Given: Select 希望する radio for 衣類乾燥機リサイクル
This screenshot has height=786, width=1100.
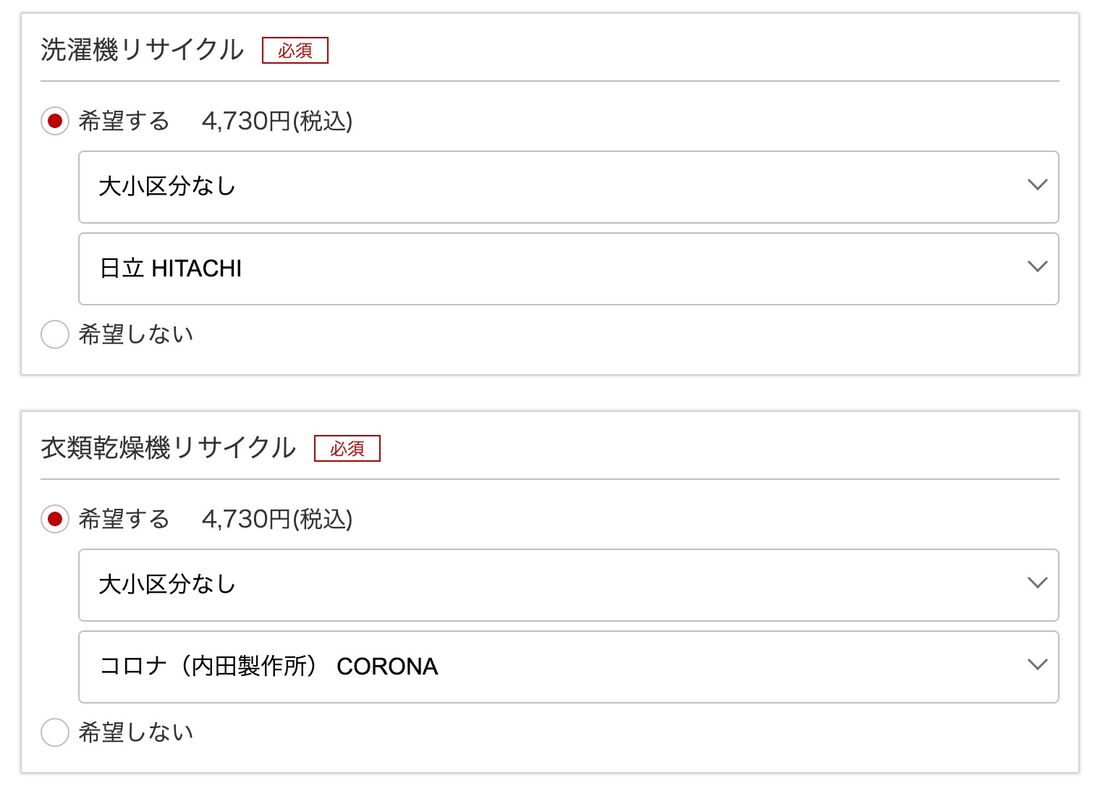Looking at the screenshot, I should click(55, 520).
